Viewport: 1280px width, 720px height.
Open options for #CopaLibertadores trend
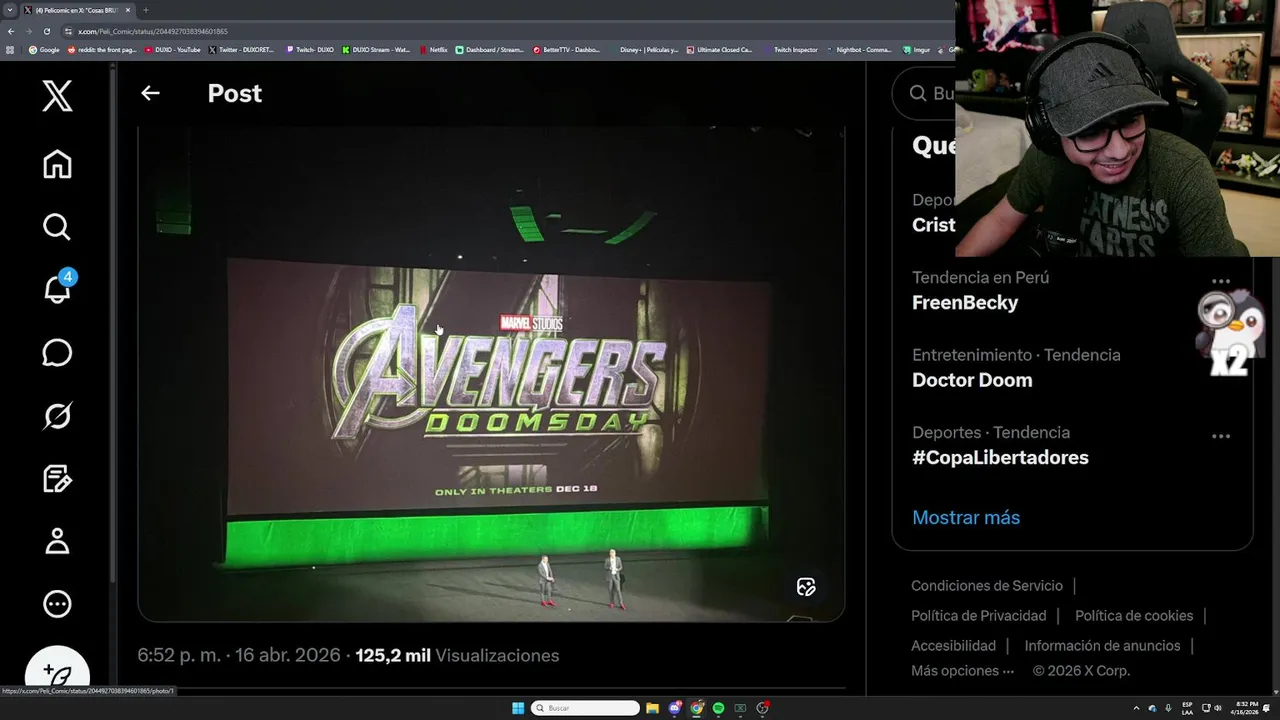click(1220, 436)
